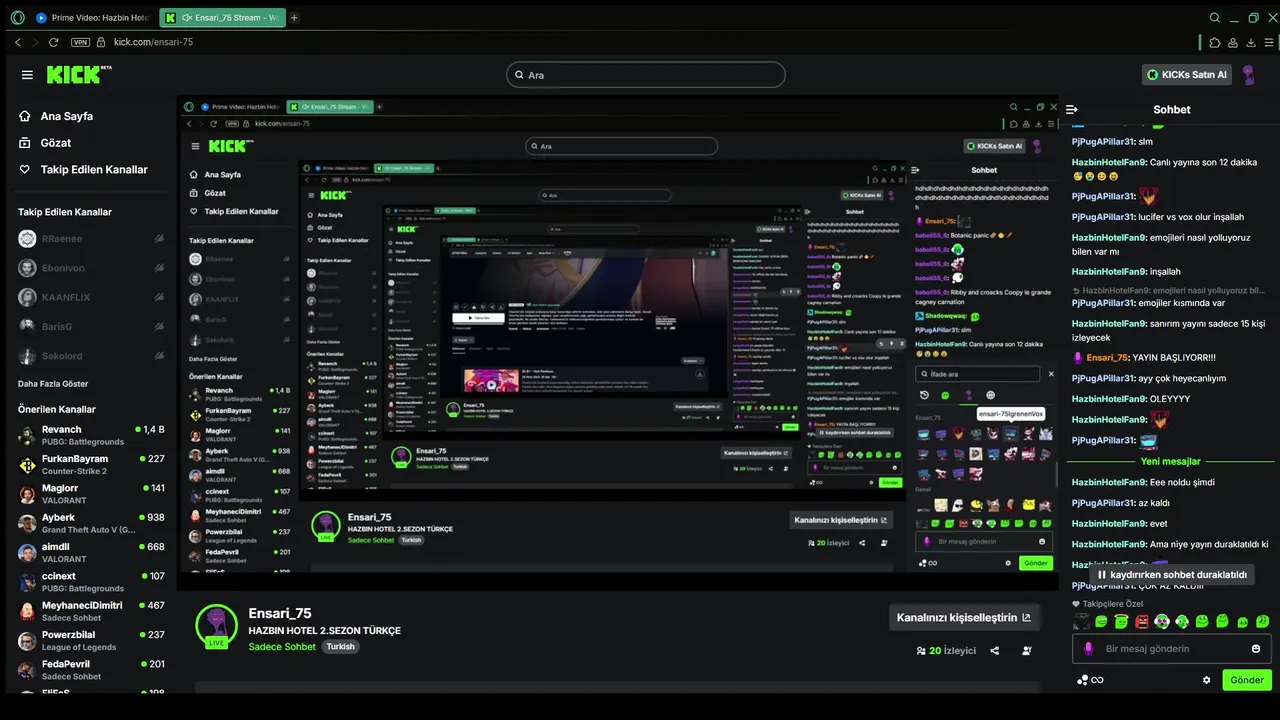This screenshot has height=720, width=1280.
Task: Toggle notifications for RRaenee channel
Action: click(x=159, y=239)
